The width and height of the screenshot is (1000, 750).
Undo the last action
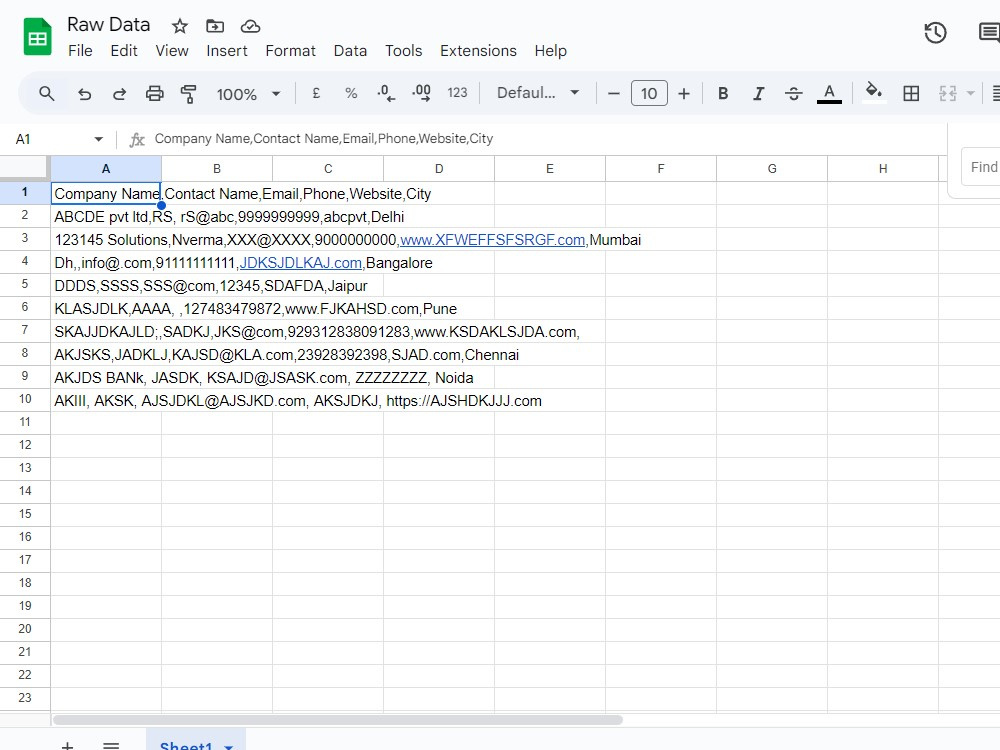[84, 94]
